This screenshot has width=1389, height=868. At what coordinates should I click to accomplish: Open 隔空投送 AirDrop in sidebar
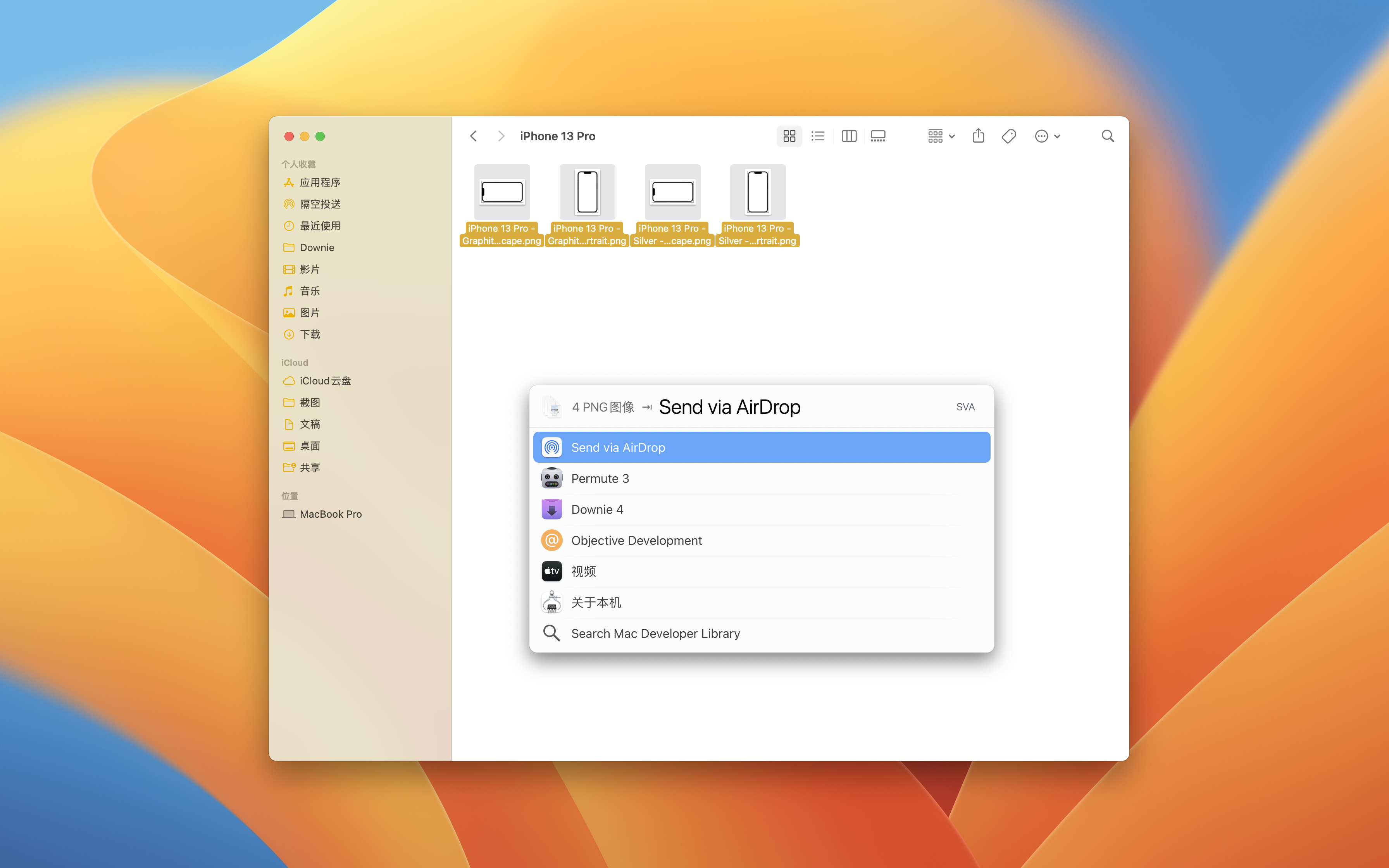[360, 204]
